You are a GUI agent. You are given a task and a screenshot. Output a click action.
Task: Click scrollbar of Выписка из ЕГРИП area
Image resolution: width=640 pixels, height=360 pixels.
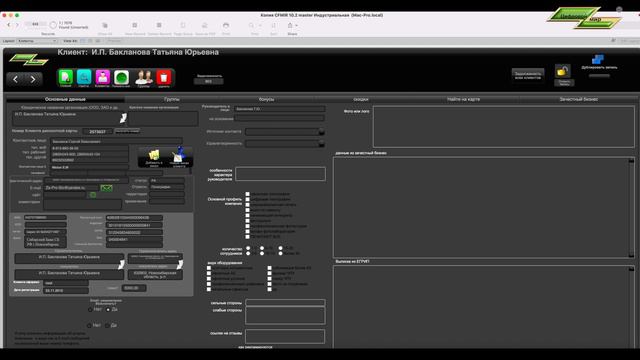point(631,307)
